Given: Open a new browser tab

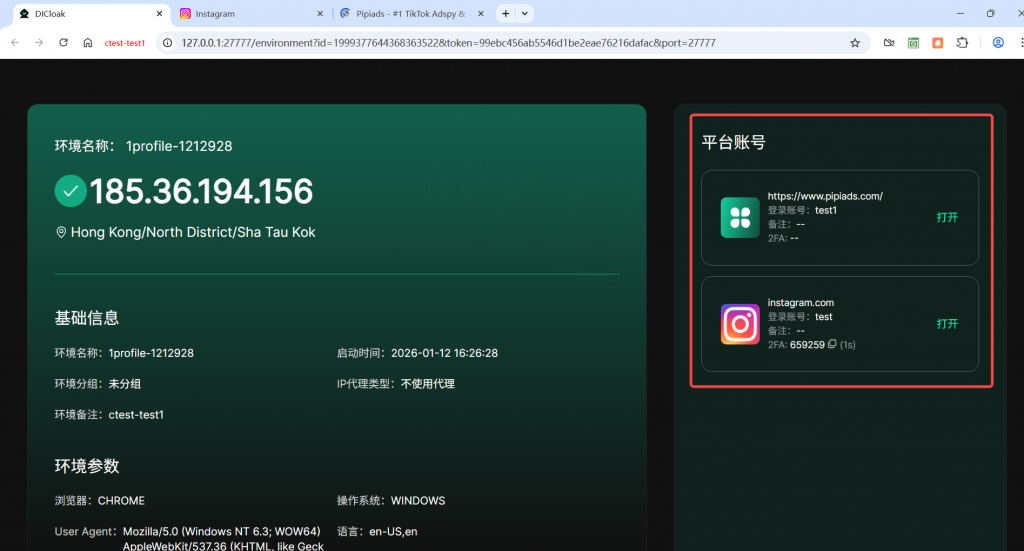Looking at the screenshot, I should point(506,14).
